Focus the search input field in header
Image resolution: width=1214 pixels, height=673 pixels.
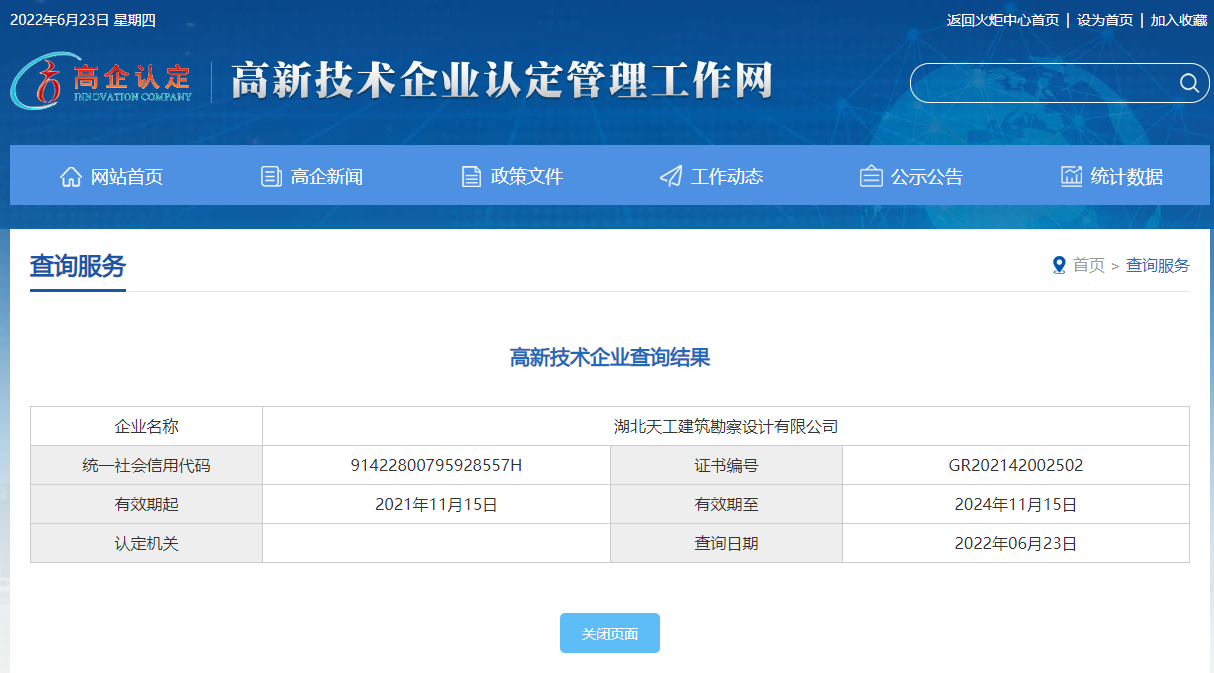(1040, 83)
